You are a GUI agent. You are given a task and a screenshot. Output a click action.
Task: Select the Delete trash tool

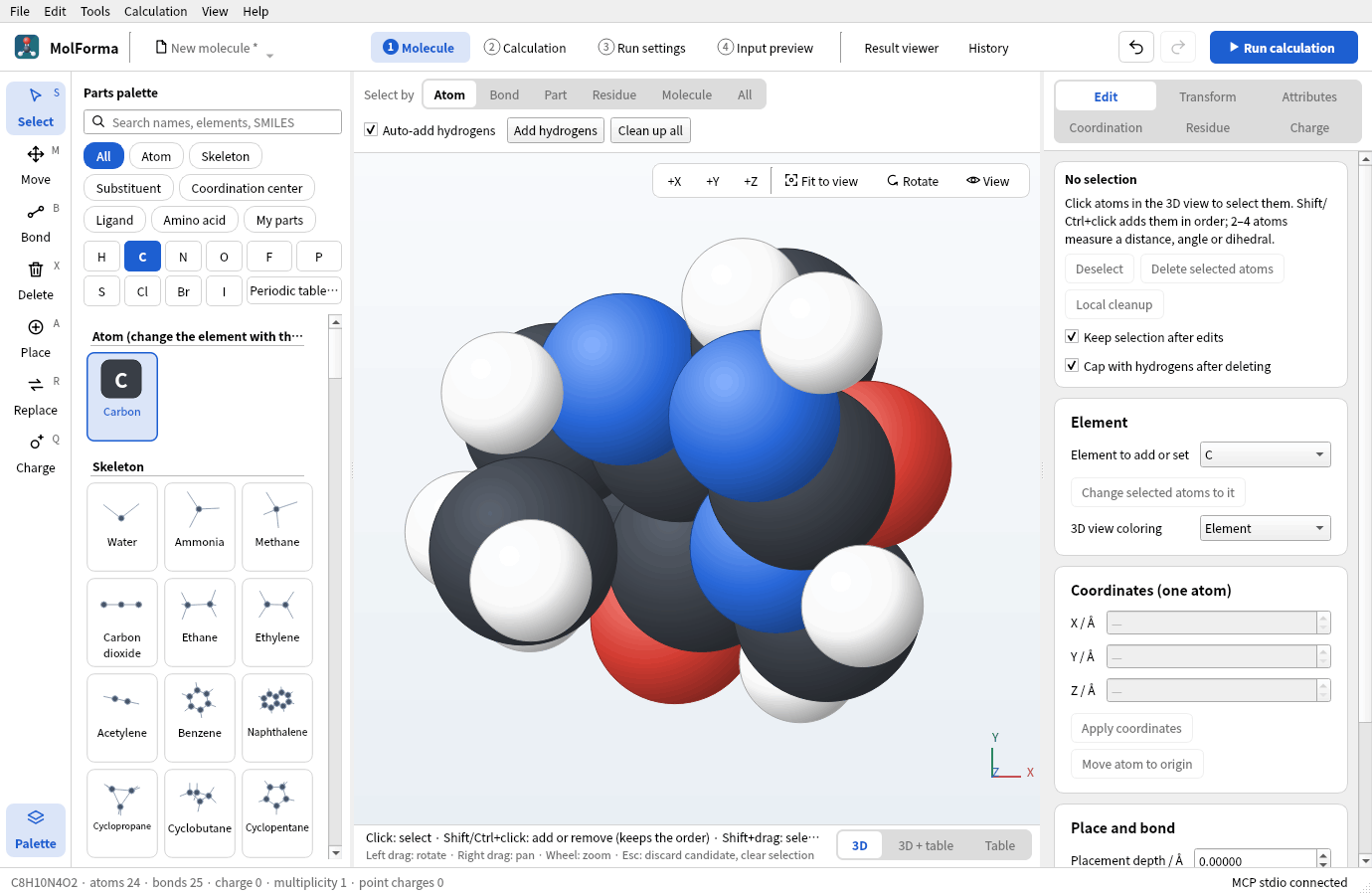pos(36,280)
